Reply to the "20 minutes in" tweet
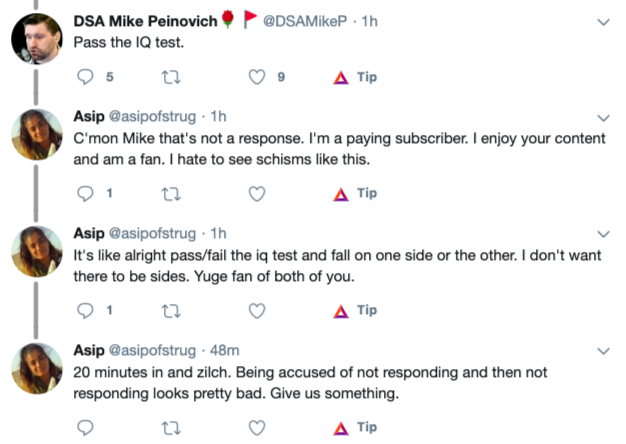The image size is (626, 444). click(84, 427)
